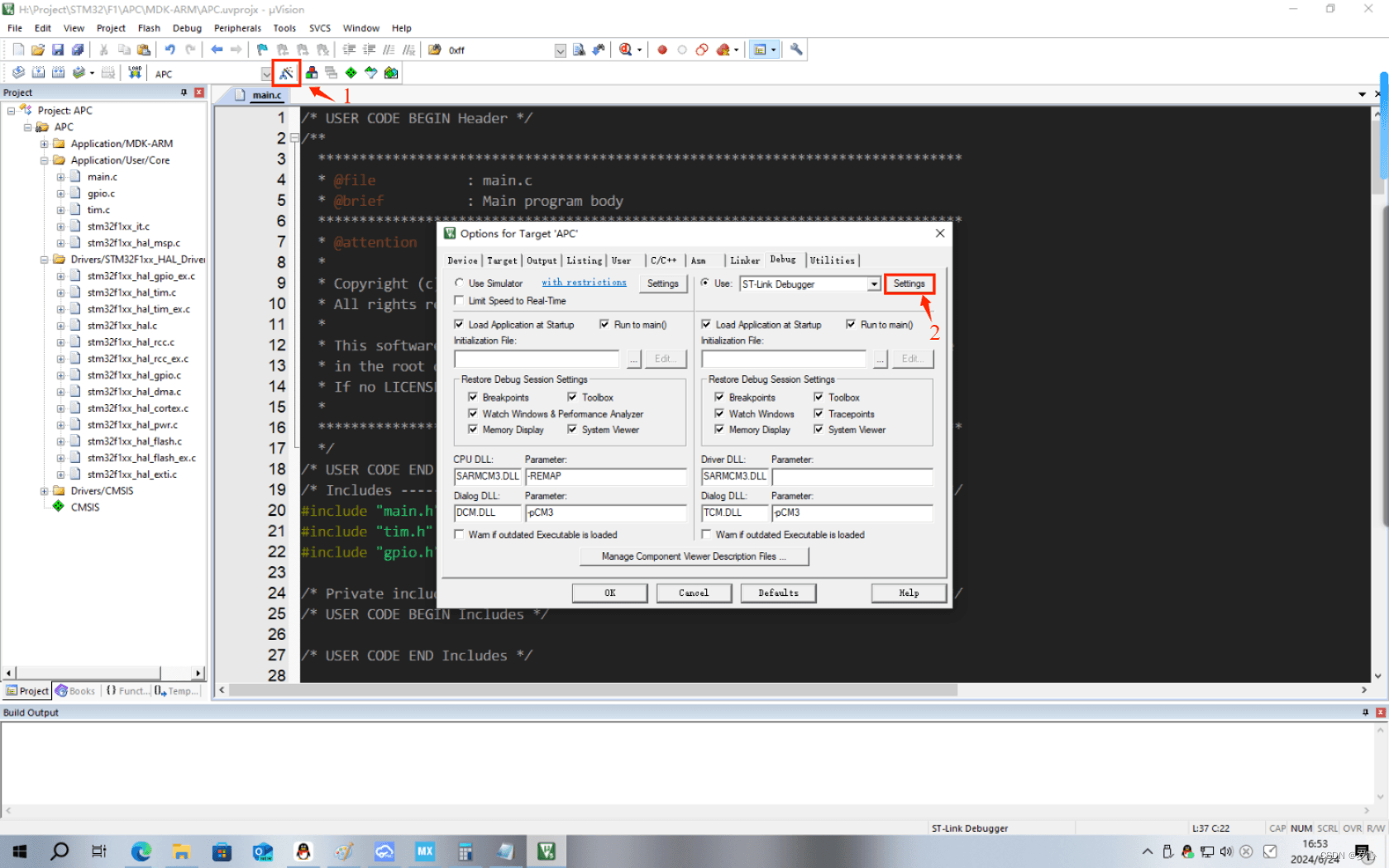This screenshot has height=868, width=1389.
Task: Collapse the Project: APC root node
Action: coord(11,111)
